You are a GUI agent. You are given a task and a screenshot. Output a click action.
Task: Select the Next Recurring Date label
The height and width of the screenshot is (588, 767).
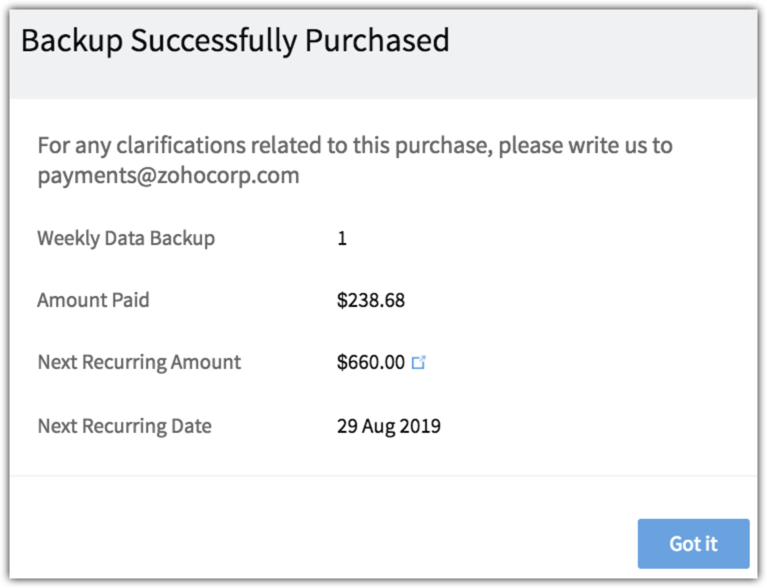point(124,426)
